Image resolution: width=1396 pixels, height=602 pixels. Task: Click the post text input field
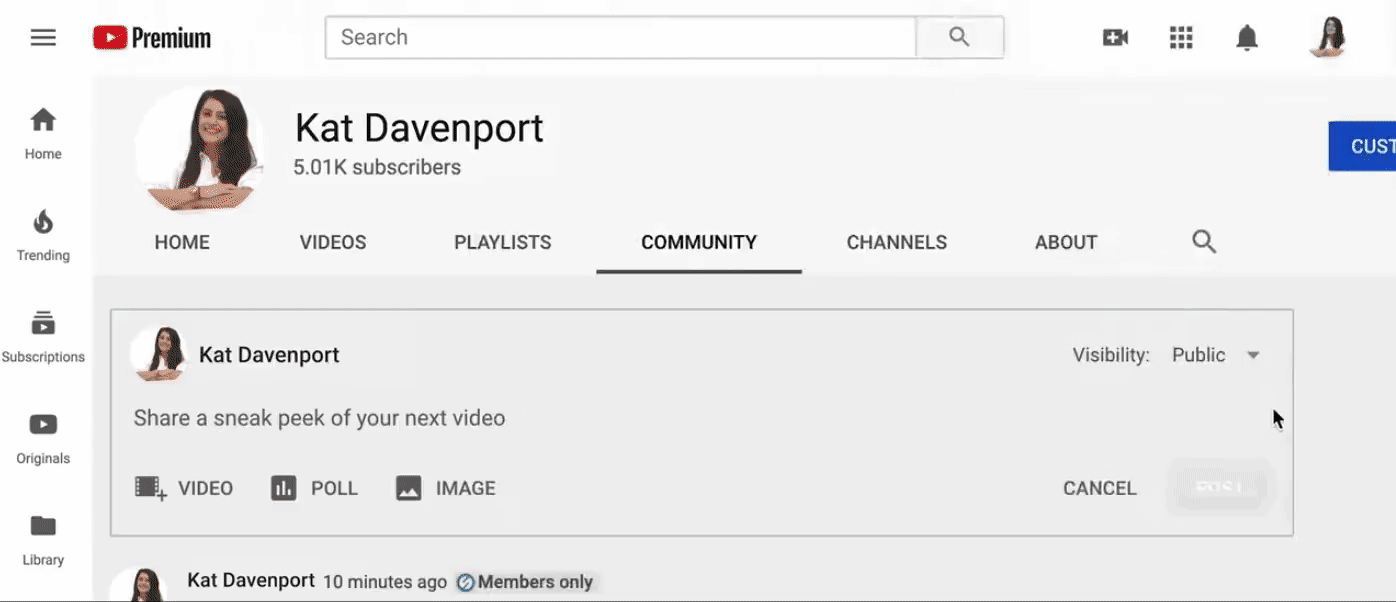(x=319, y=418)
